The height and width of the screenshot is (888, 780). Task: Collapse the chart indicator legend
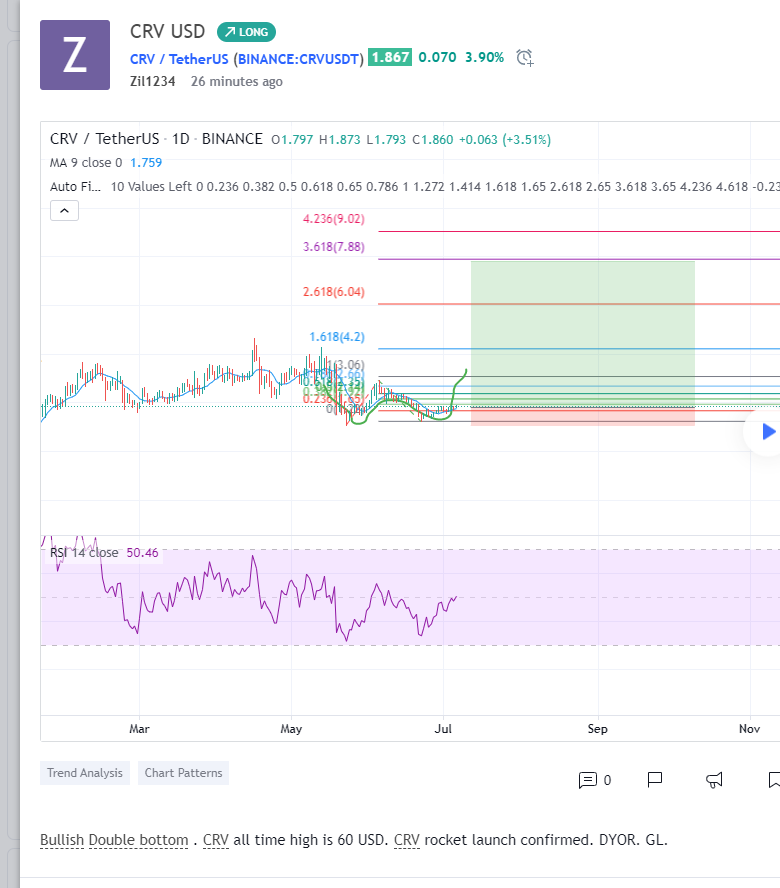coord(63,211)
